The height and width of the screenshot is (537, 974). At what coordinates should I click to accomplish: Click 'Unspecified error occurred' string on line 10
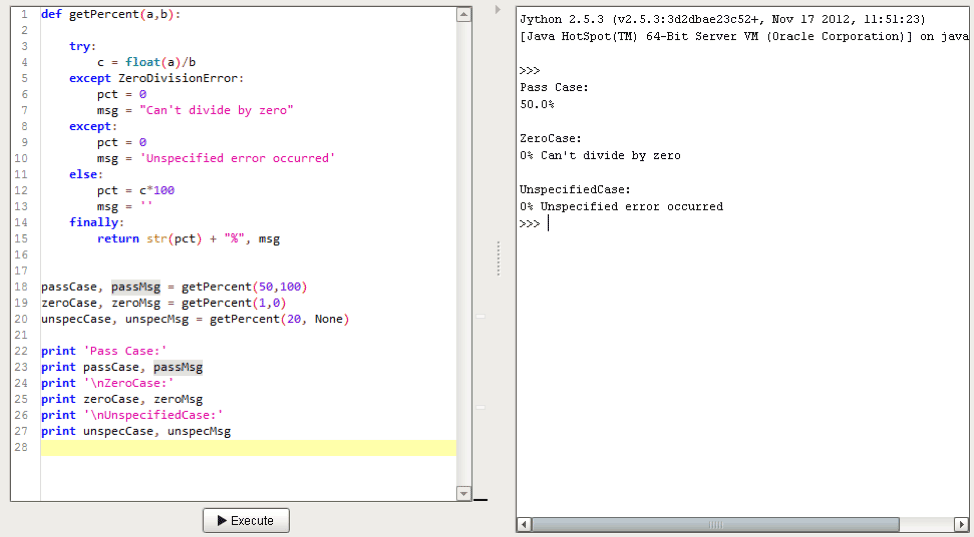click(x=237, y=158)
